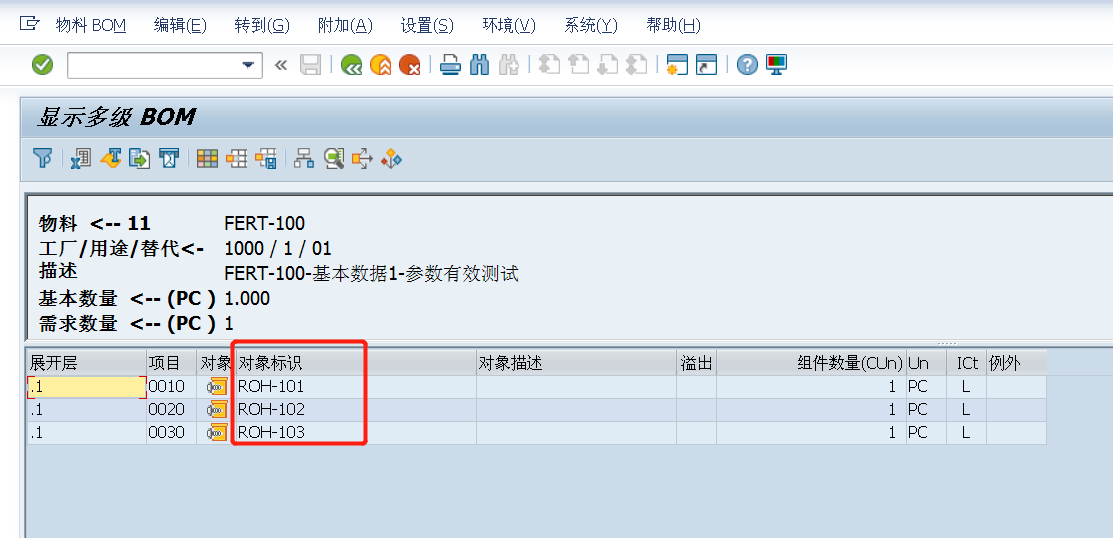The height and width of the screenshot is (538, 1113).
Task: Click the 1000 / 1 / 01 plant value
Action: click(x=278, y=249)
